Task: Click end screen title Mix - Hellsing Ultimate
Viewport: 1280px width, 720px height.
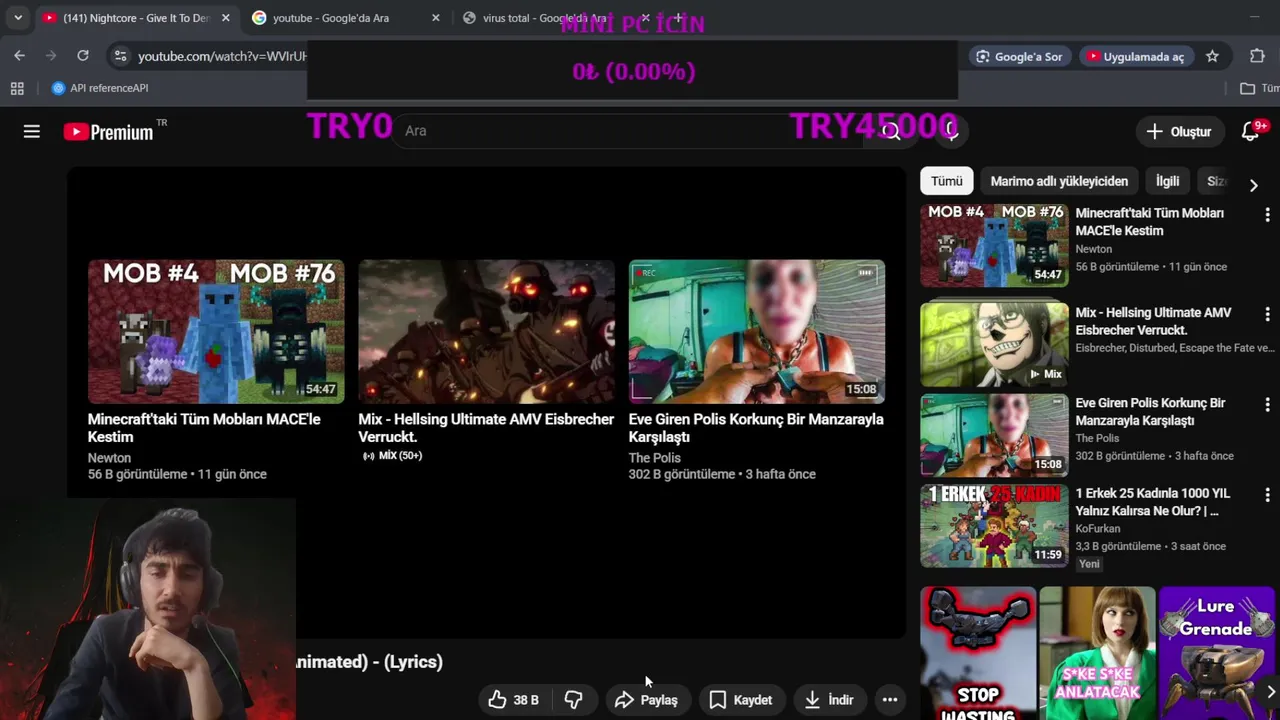Action: [486, 428]
